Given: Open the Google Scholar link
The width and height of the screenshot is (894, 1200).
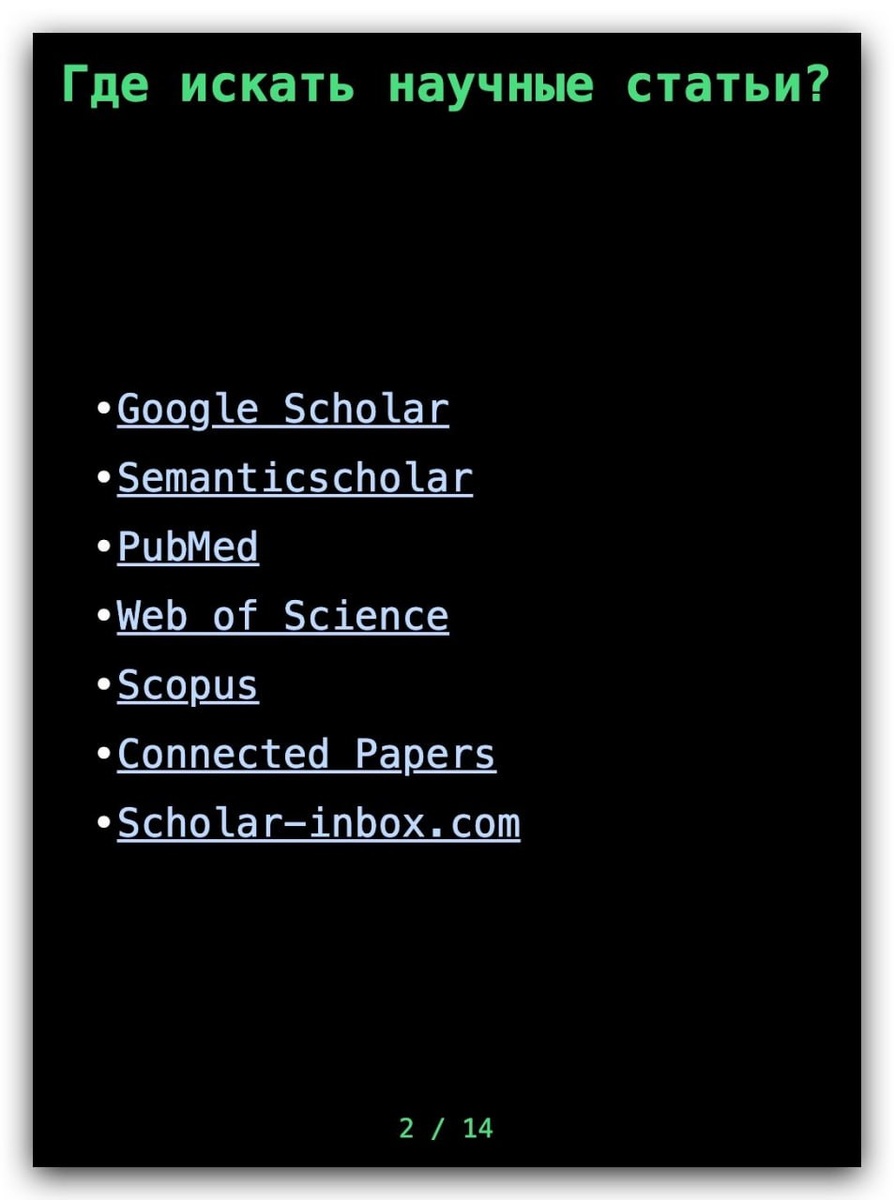Looking at the screenshot, I should click(283, 409).
